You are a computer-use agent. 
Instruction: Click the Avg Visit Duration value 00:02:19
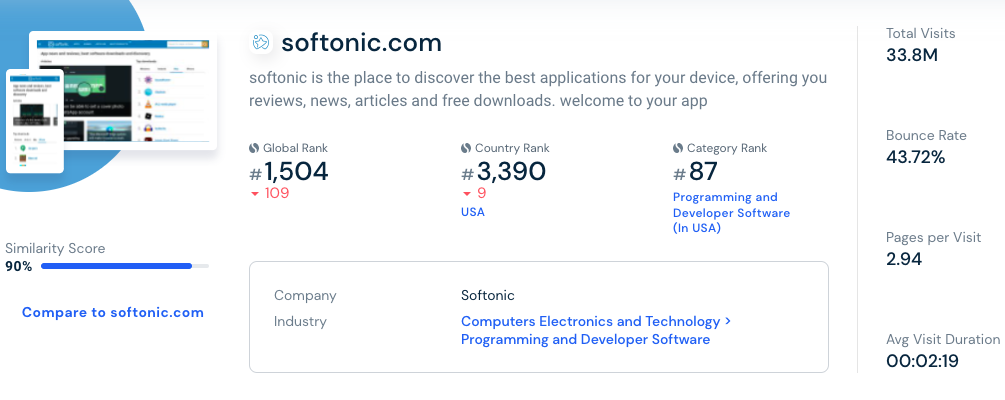click(x=922, y=361)
